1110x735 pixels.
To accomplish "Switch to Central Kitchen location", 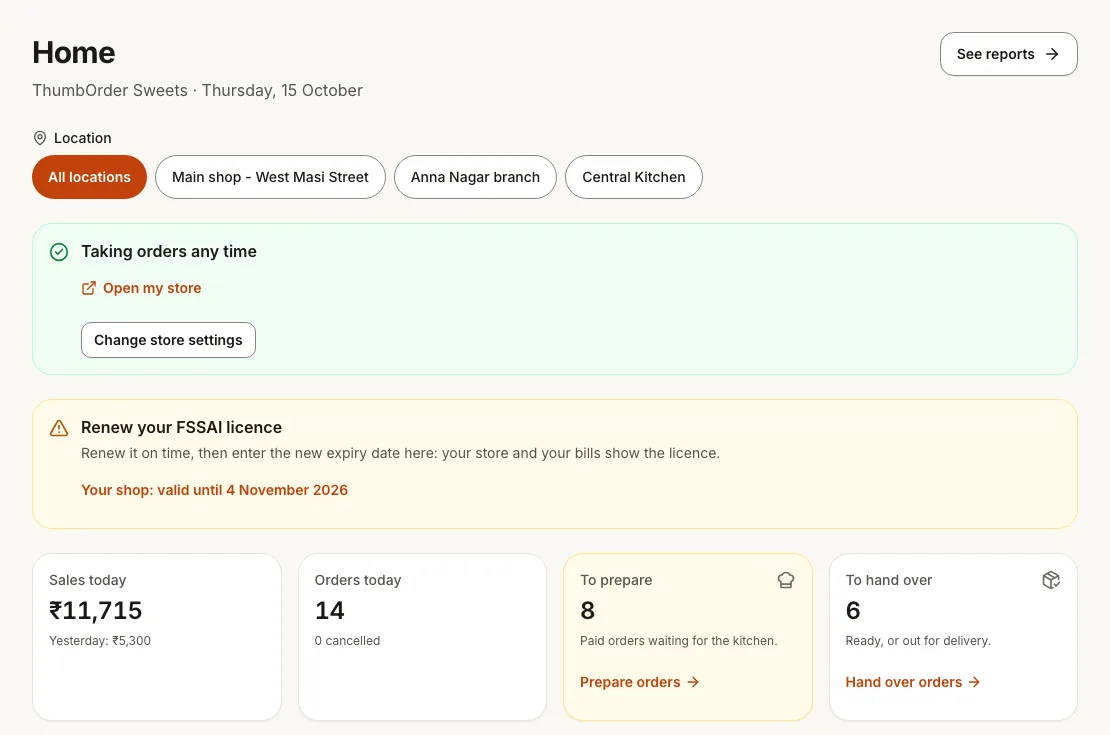I will 634,177.
